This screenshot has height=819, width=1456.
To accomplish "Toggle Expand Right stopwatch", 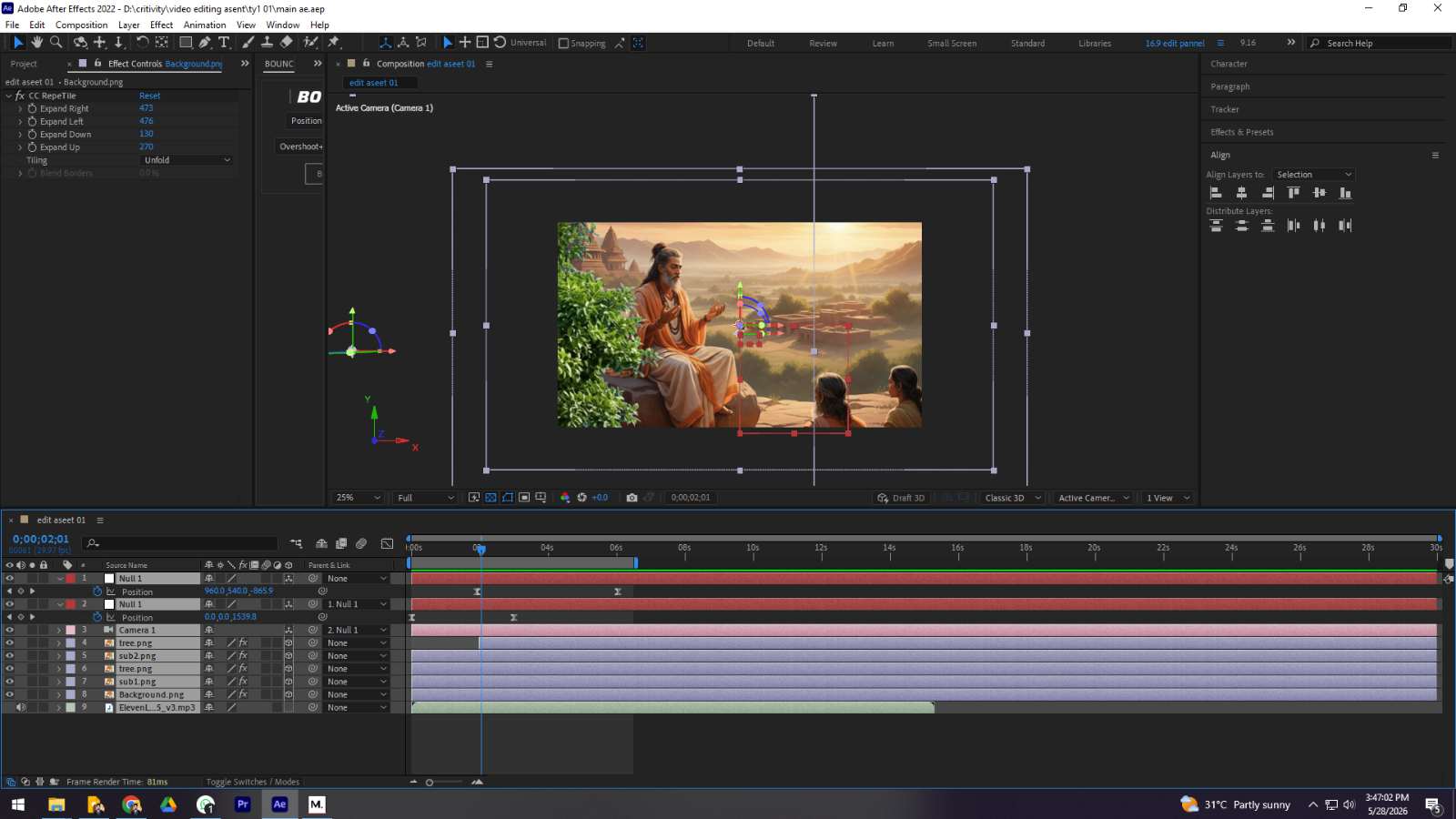I will (32, 108).
